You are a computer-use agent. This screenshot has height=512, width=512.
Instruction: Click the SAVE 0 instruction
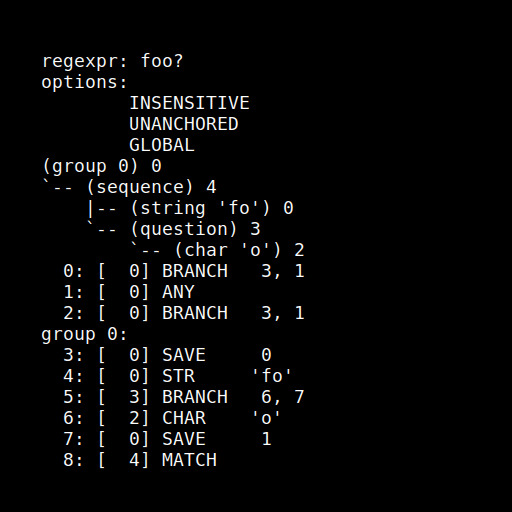pyautogui.click(x=167, y=355)
